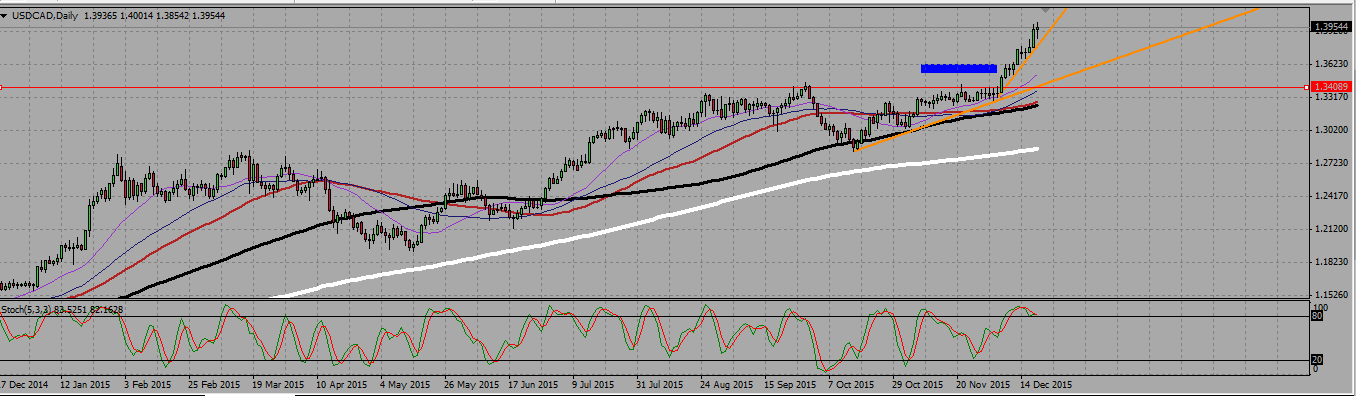
Task: Click the stochastic 80 level label
Action: point(1317,316)
